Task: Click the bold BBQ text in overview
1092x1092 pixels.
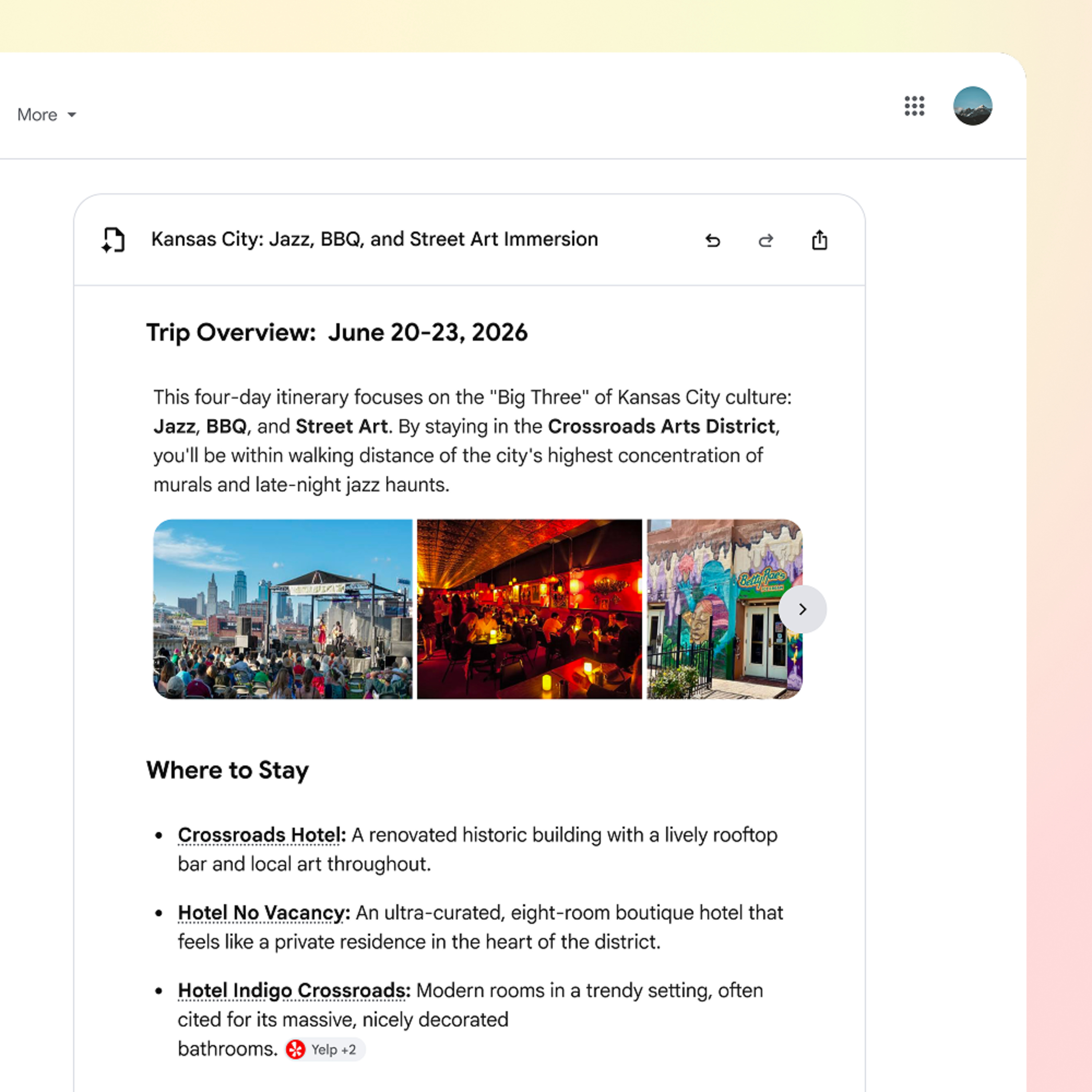Action: tap(226, 426)
